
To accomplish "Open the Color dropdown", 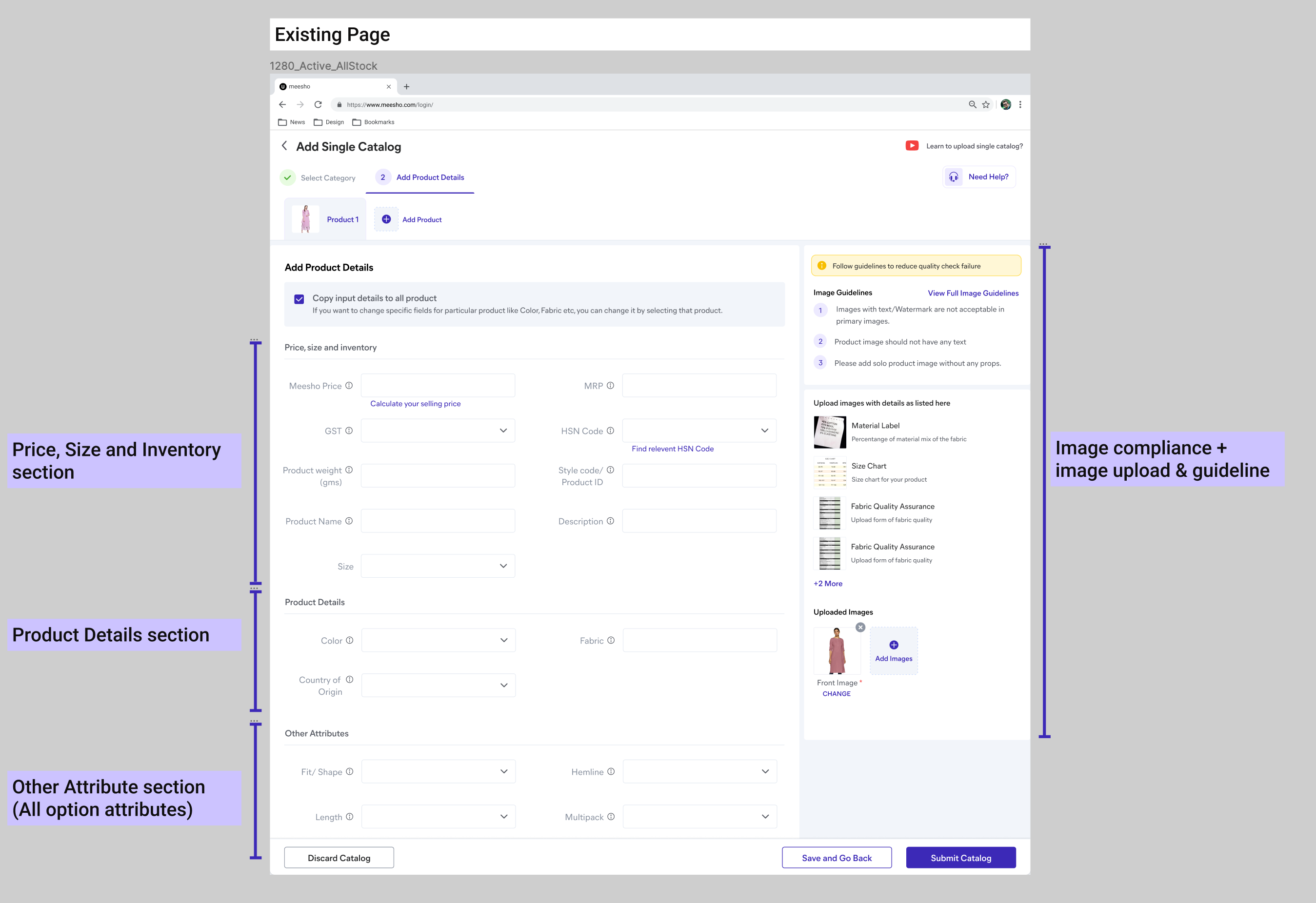I will tap(439, 640).
